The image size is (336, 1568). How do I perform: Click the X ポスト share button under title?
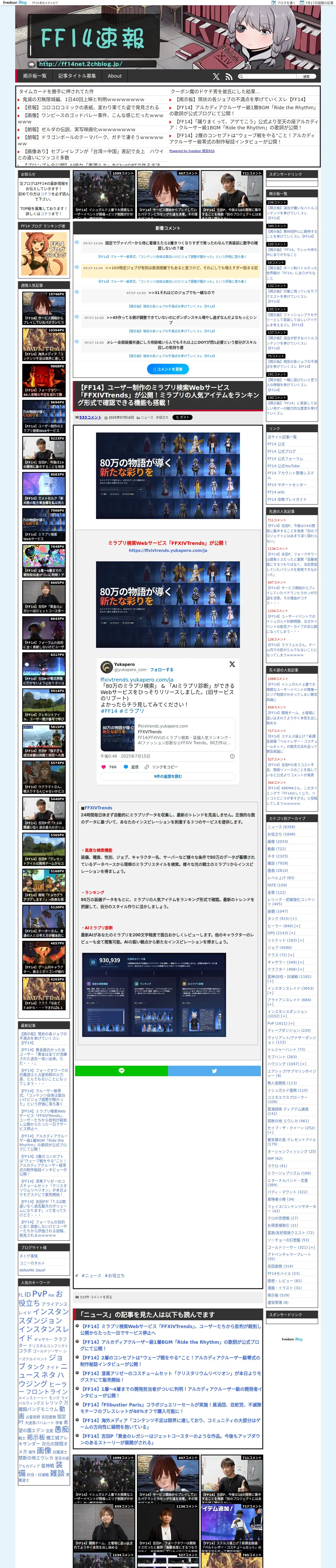point(182,418)
